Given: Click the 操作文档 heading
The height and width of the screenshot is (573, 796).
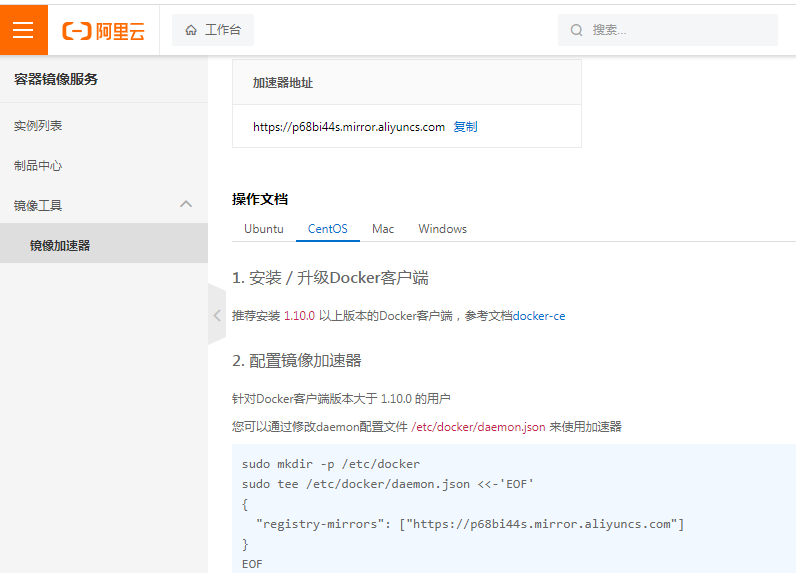Looking at the screenshot, I should [260, 199].
